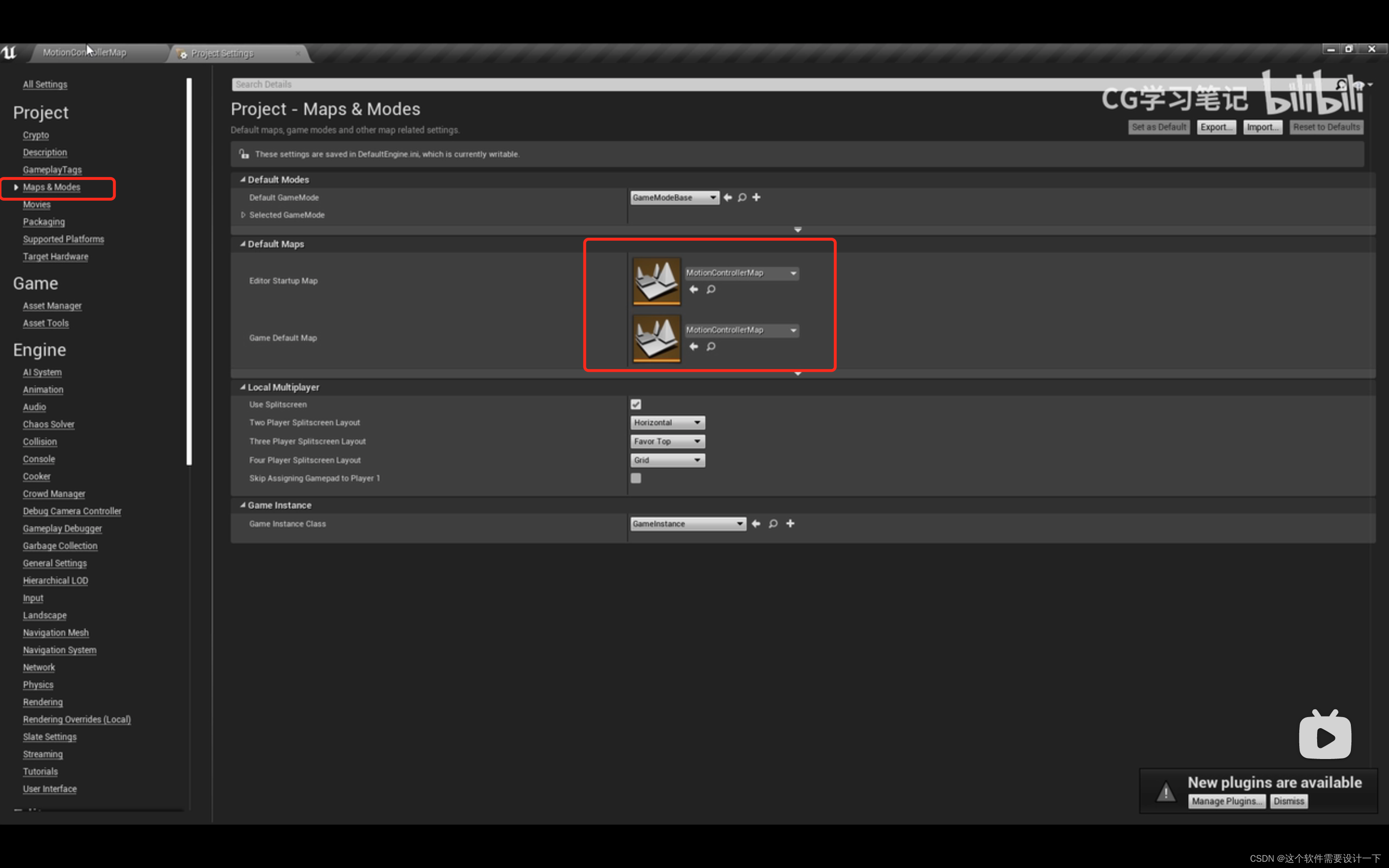1389x868 pixels.
Task: Toggle the Skip Assigning Gamepad to Player 1 checkbox
Action: point(636,478)
